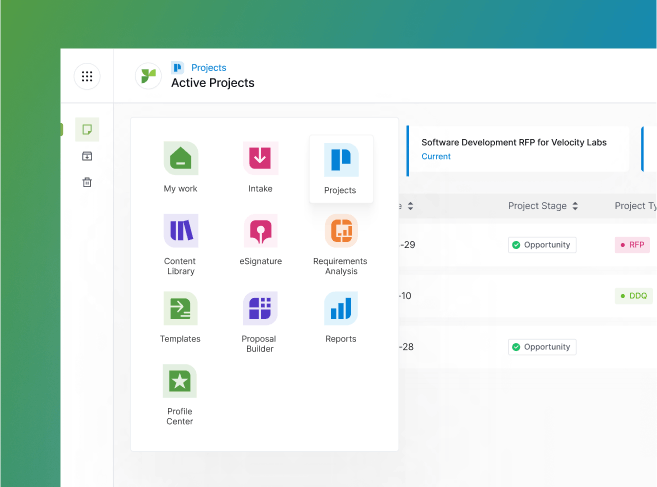Image resolution: width=657 pixels, height=487 pixels.
Task: Launch the Proposal Builder app
Action: [260, 322]
